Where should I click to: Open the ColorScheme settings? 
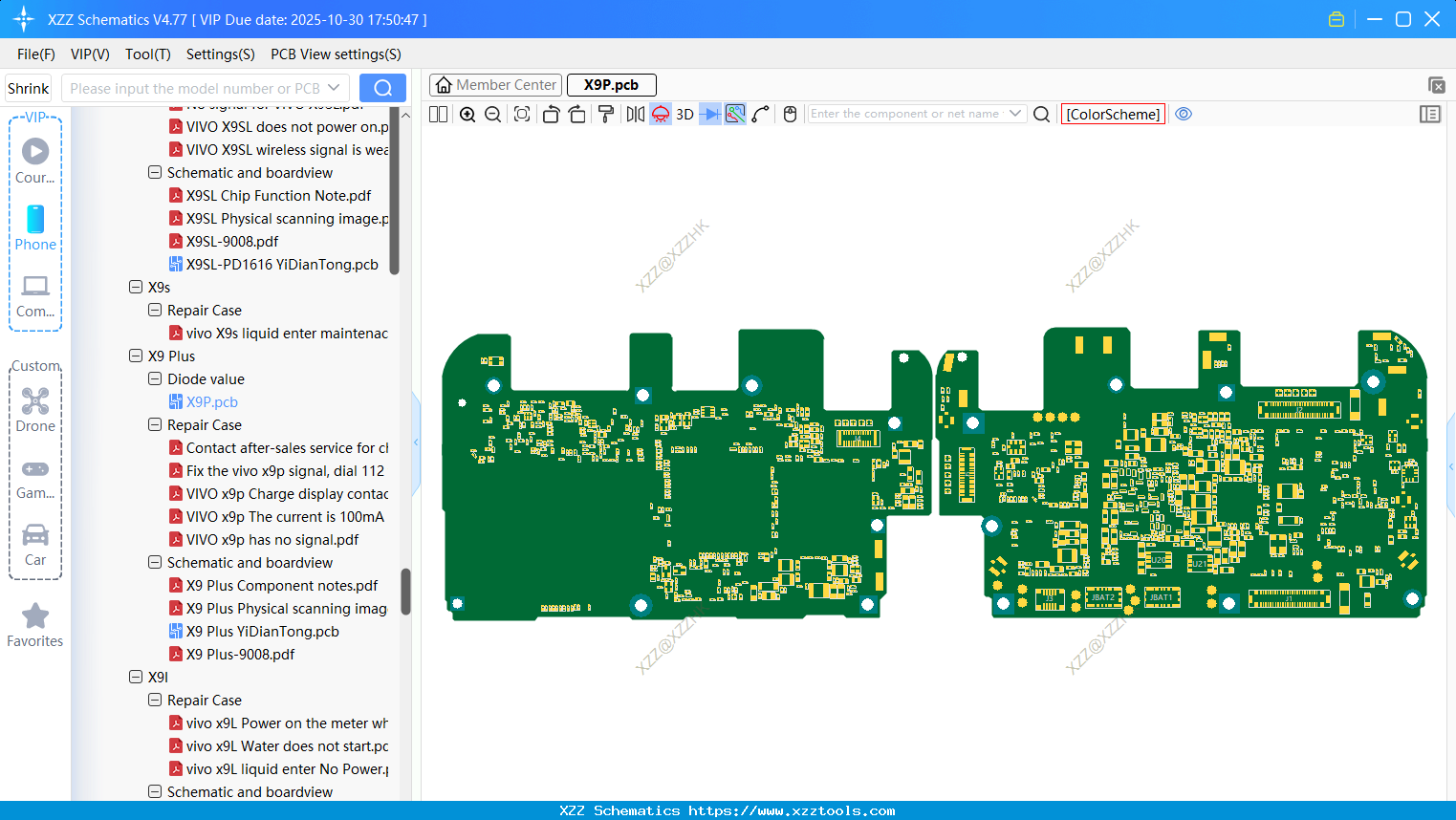click(1113, 114)
